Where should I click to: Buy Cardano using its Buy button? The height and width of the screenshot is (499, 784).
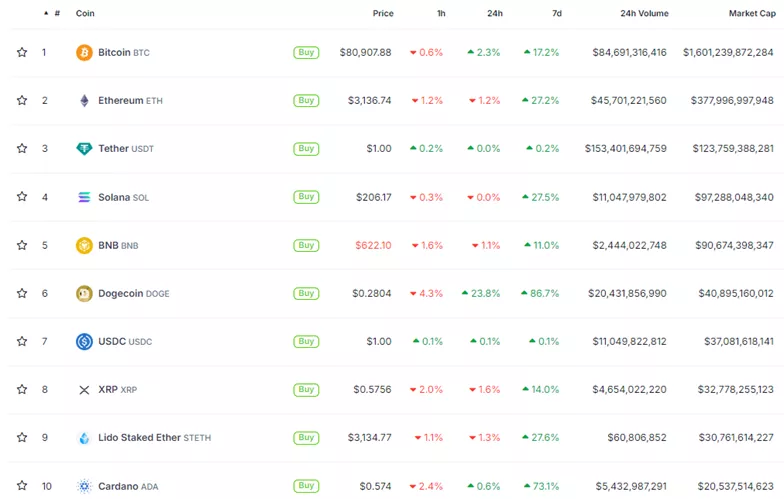(306, 486)
